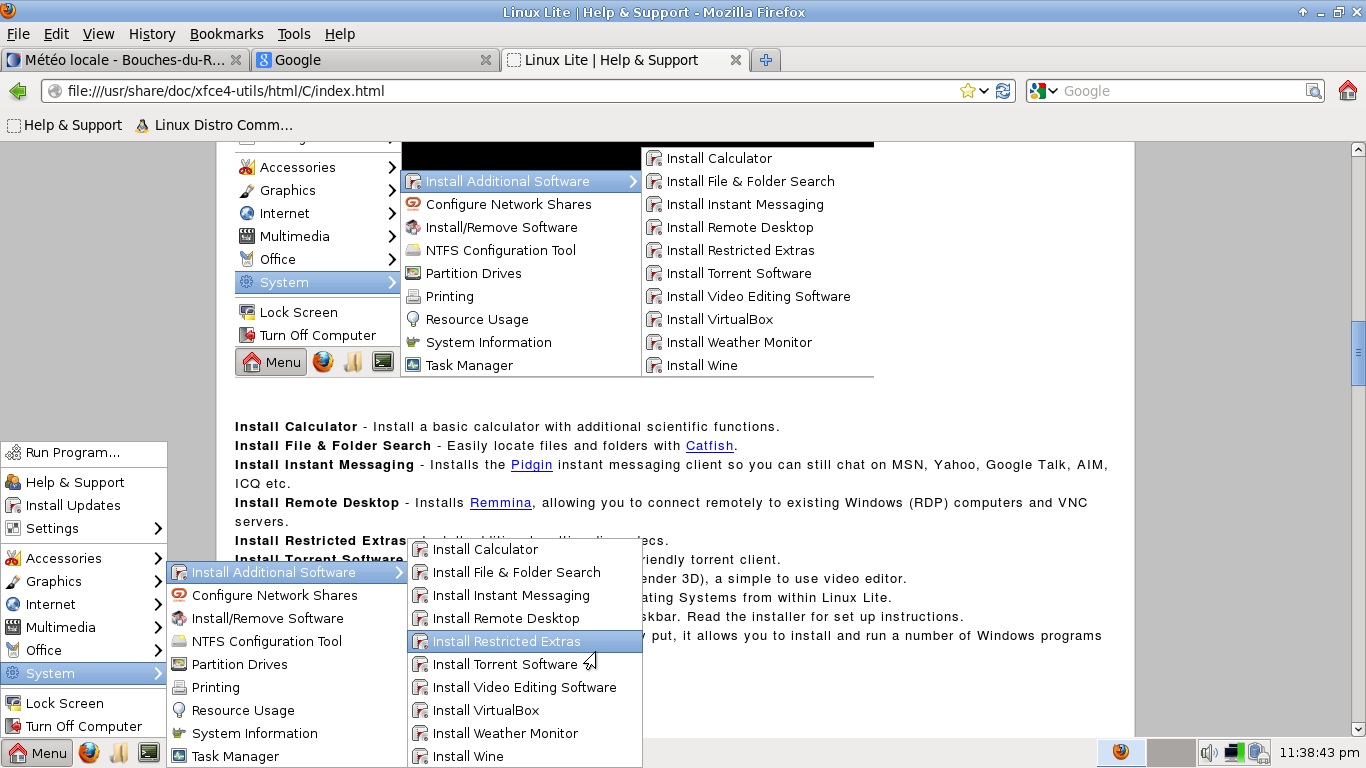The image size is (1366, 768).
Task: Select Install File & Folder Search in live submenu
Action: coord(525,572)
